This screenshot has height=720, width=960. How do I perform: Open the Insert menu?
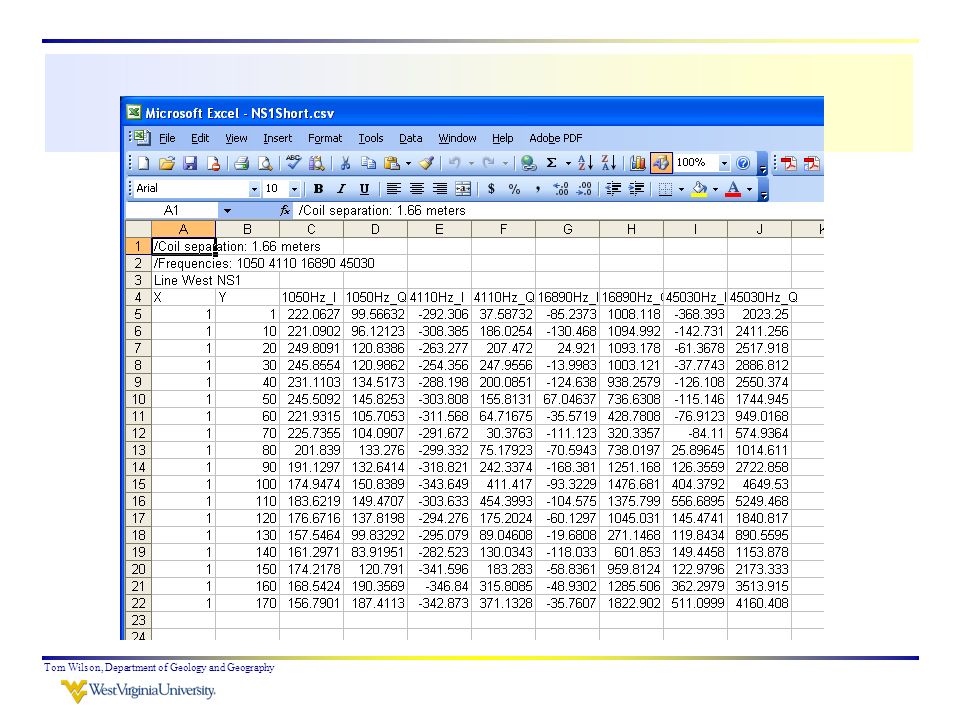(x=277, y=138)
